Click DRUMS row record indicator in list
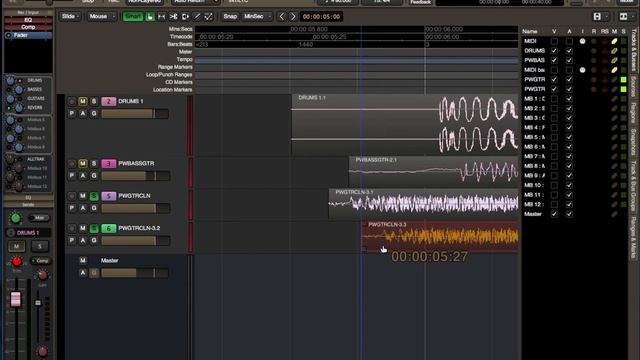Image resolution: width=640 pixels, height=360 pixels. pyautogui.click(x=594, y=51)
